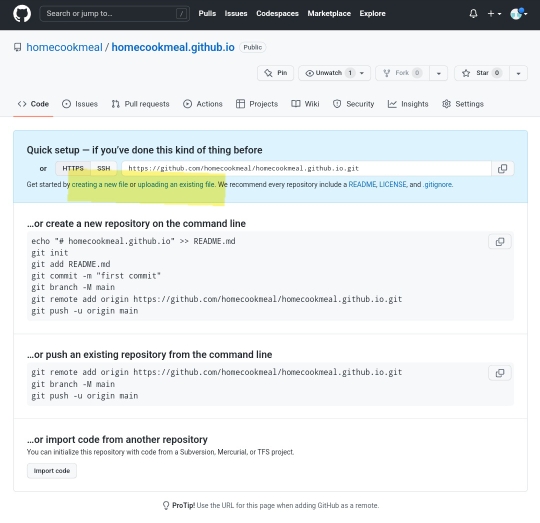Fork the repository
This screenshot has height=523, width=540.
click(402, 73)
